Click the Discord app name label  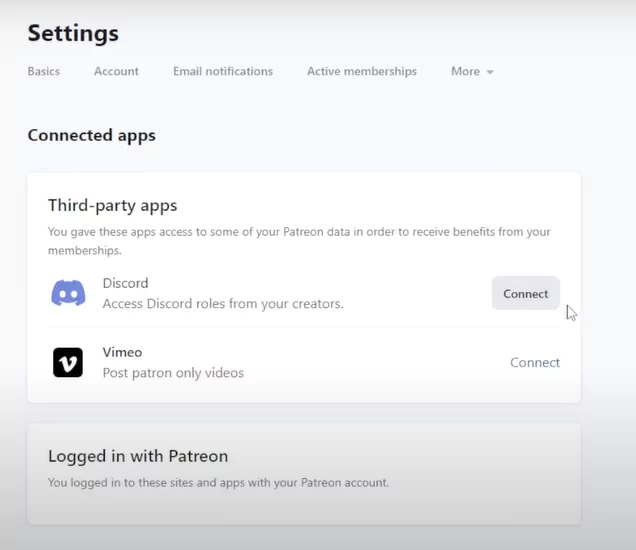[x=125, y=283]
